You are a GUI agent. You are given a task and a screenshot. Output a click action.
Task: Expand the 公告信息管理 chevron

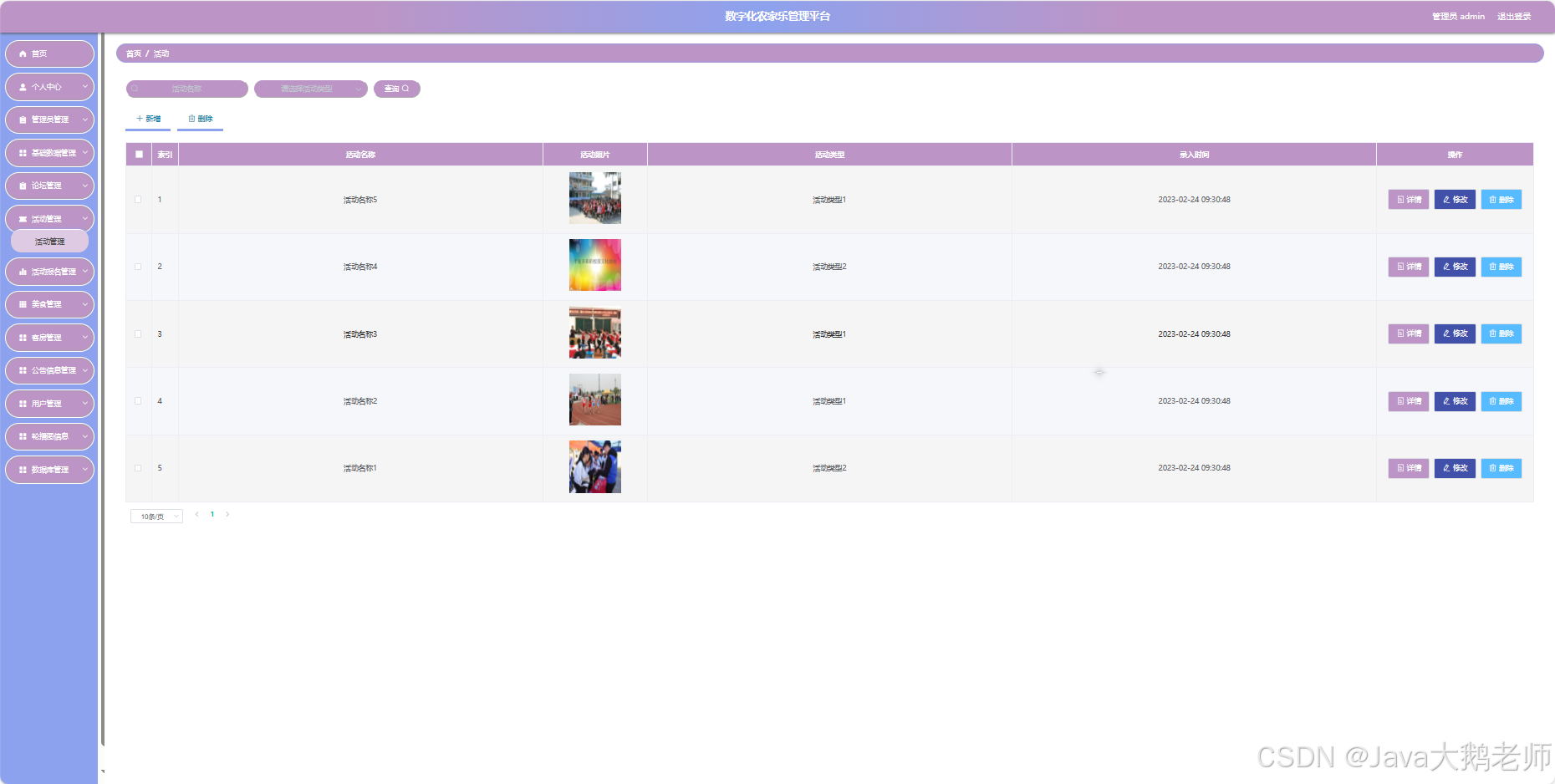tap(84, 370)
